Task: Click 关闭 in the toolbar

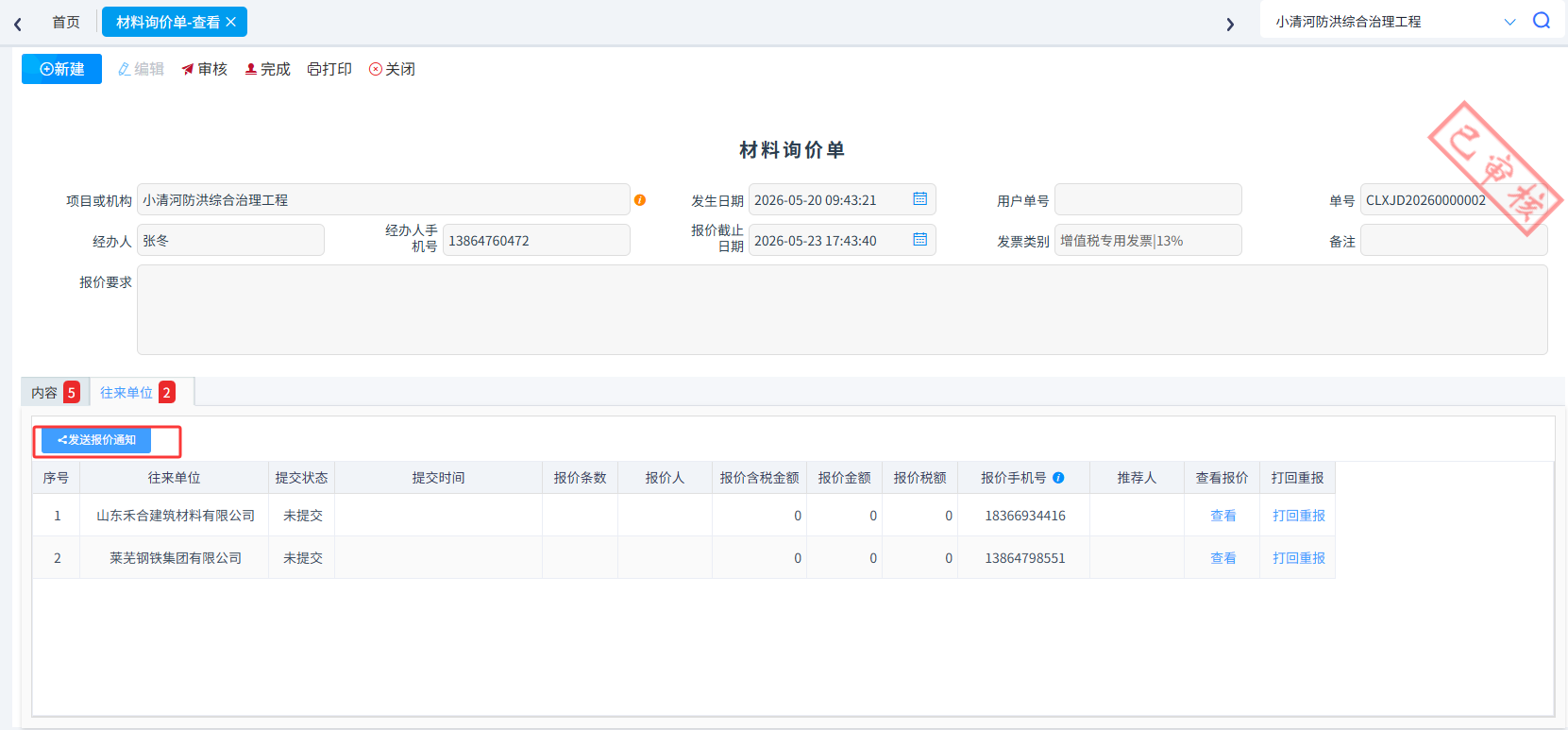Action: coord(392,69)
